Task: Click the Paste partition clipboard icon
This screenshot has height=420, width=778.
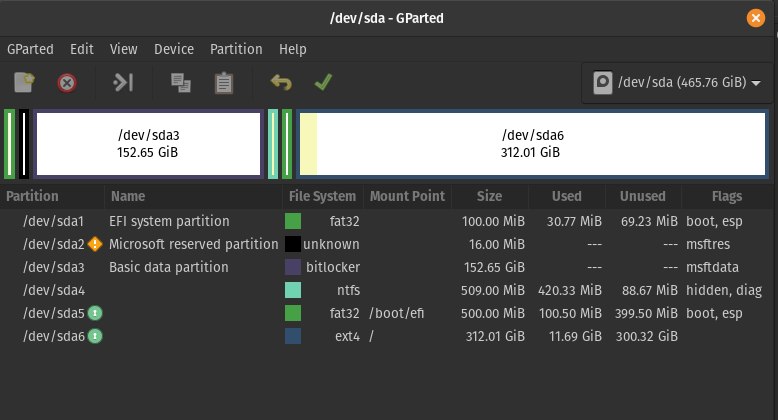Action: click(224, 83)
